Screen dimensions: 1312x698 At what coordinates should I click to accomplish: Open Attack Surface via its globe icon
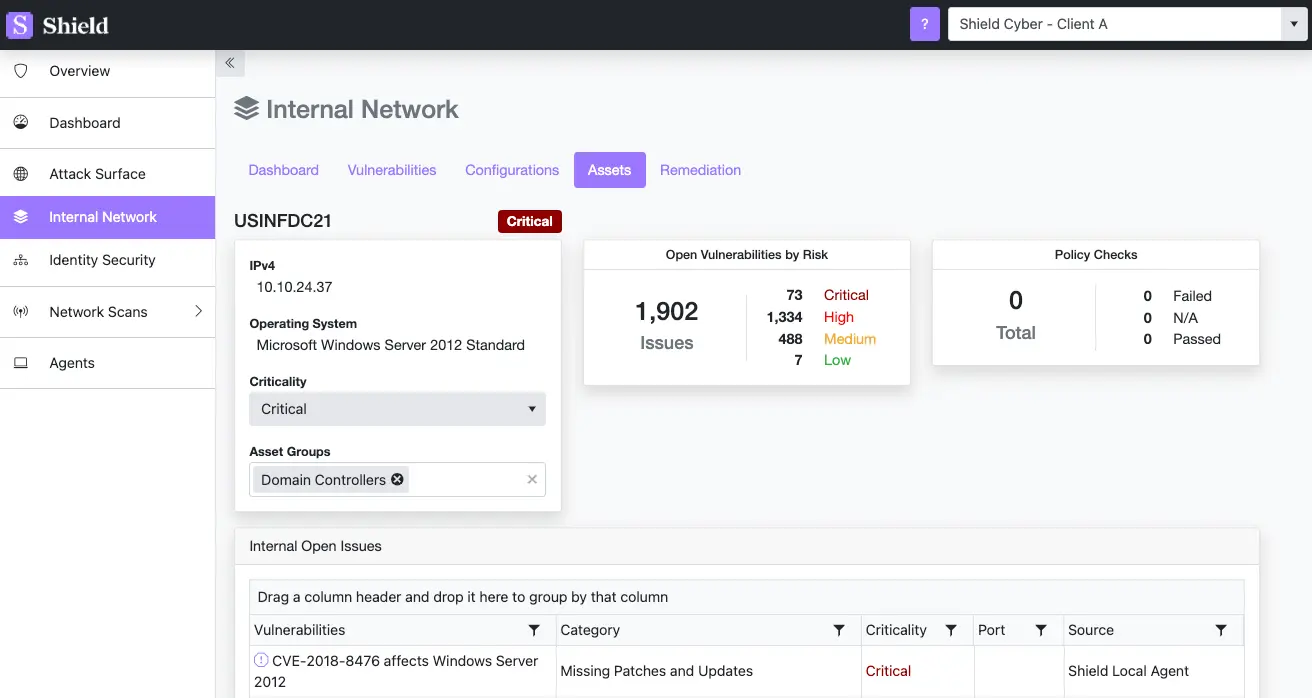coord(21,173)
